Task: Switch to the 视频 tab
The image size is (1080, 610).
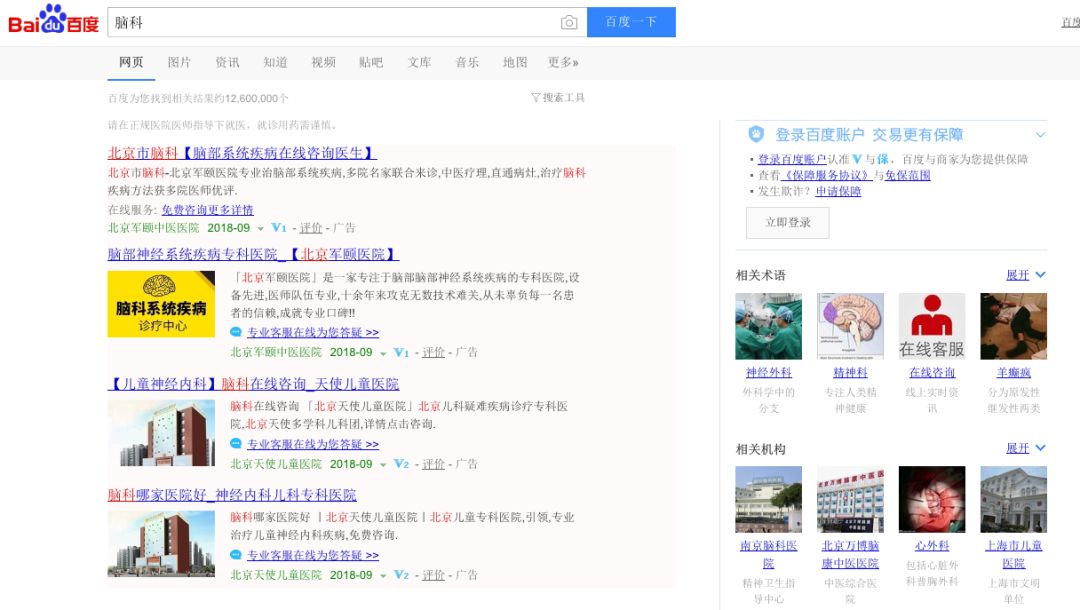Action: coord(322,61)
